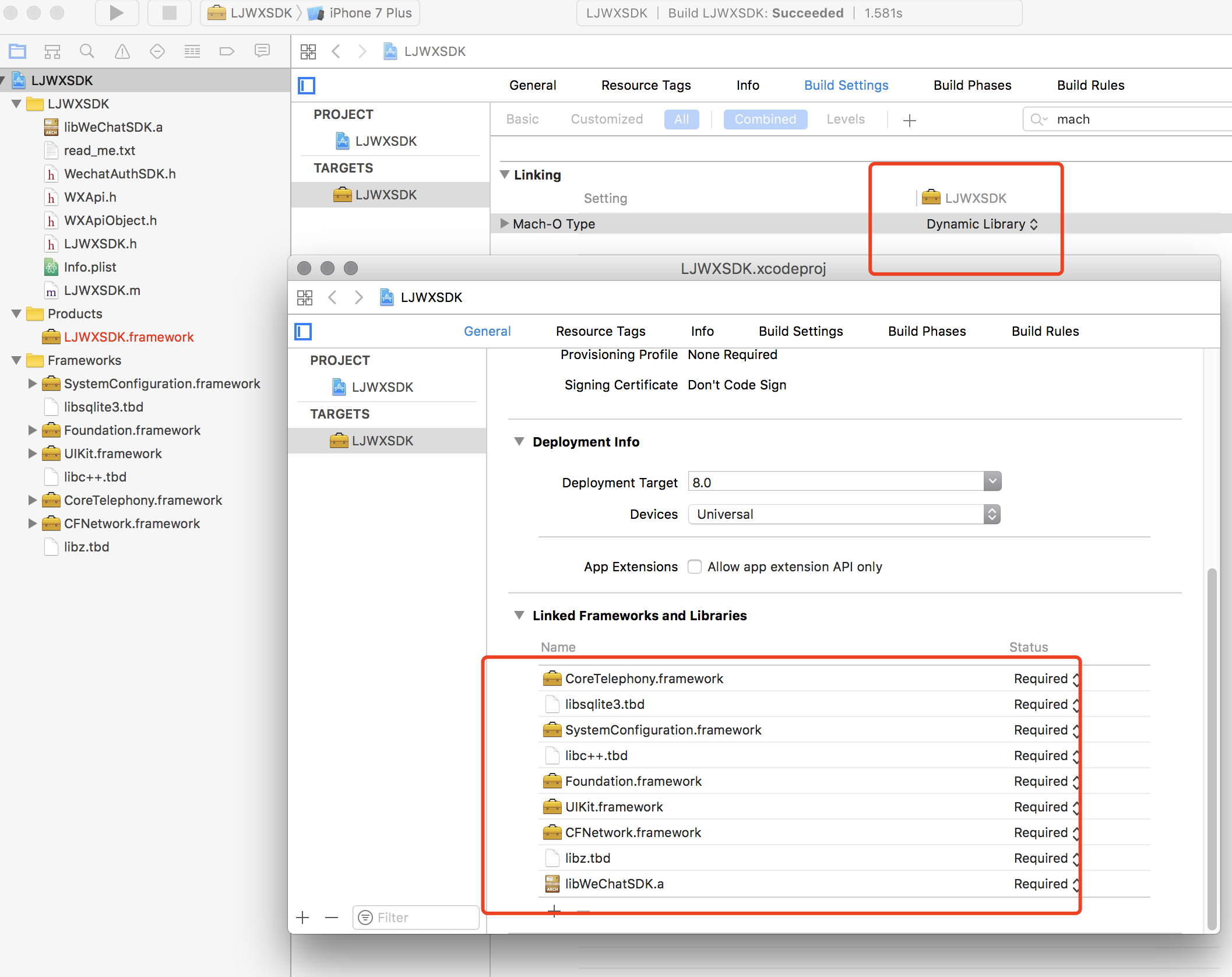Open the Find navigator magnifier icon
This screenshot has width=1232, height=977.
coord(87,51)
